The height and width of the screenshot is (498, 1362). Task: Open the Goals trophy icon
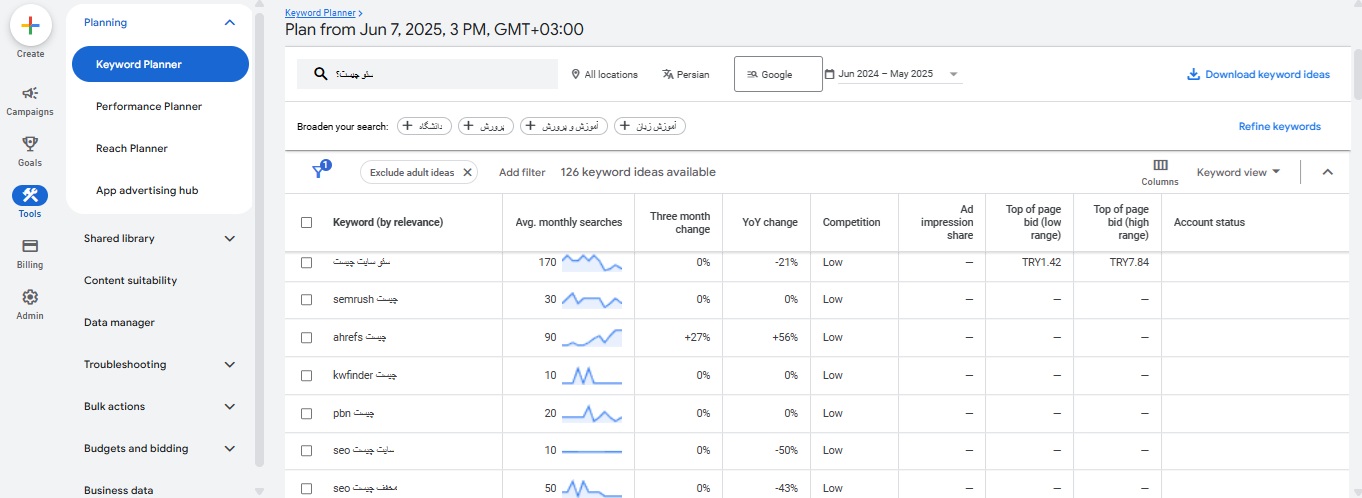click(x=30, y=144)
